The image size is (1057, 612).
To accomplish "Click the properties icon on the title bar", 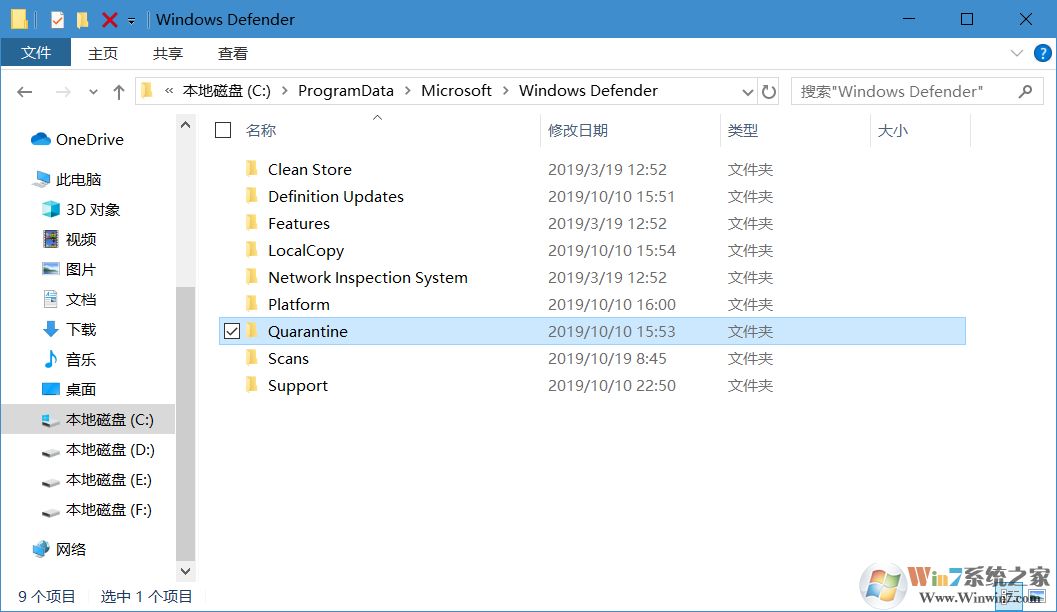I will [57, 18].
